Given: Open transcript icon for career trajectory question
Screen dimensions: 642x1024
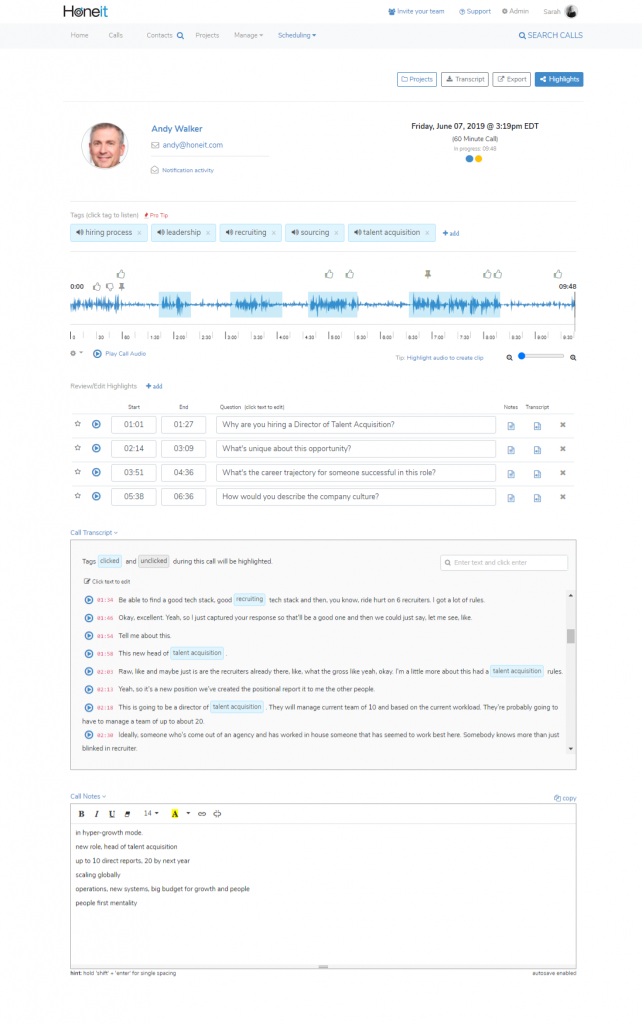Looking at the screenshot, I should (537, 474).
